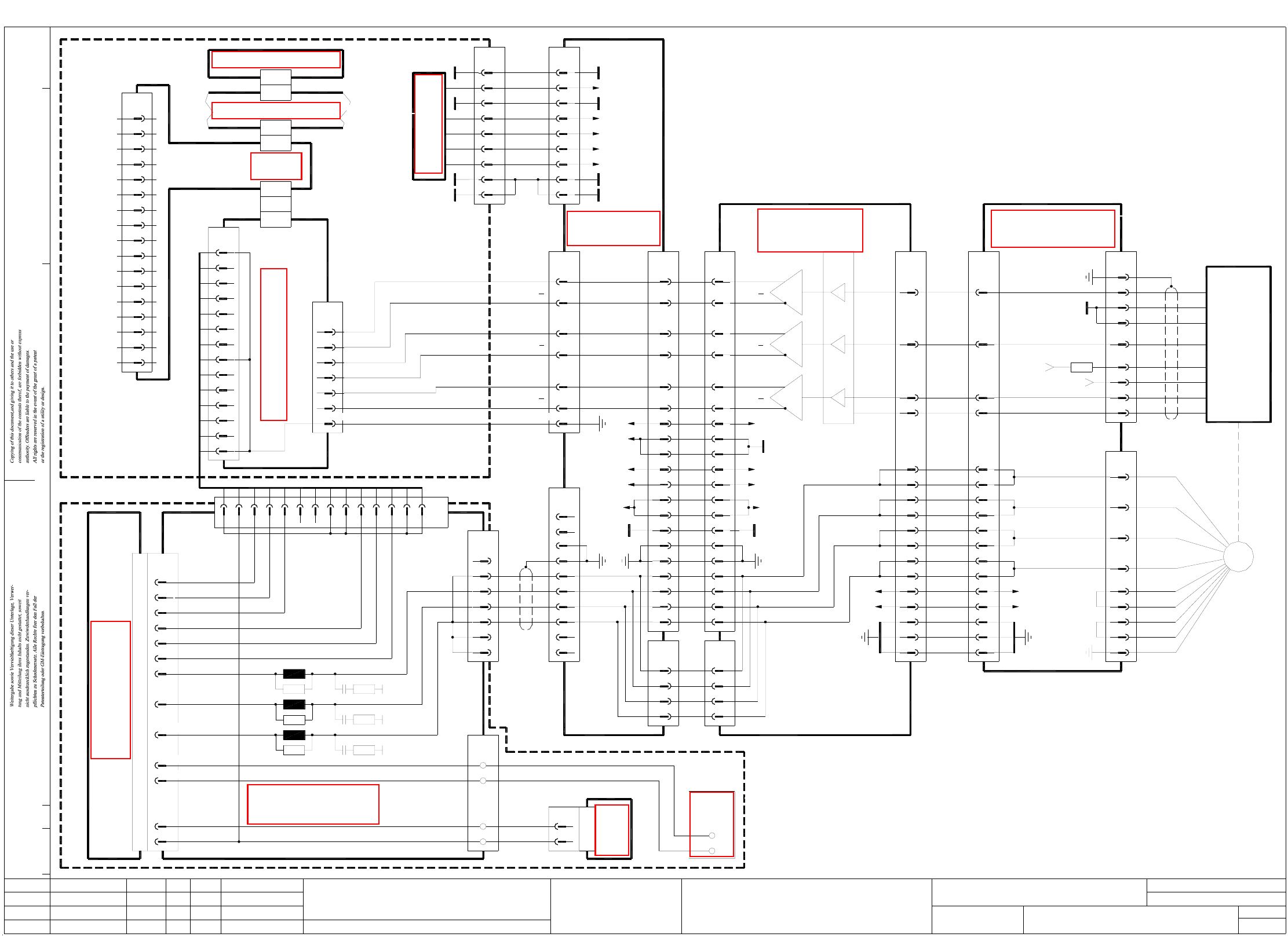
Task: Select the top black filled component in lower-left circuit
Action: [294, 674]
